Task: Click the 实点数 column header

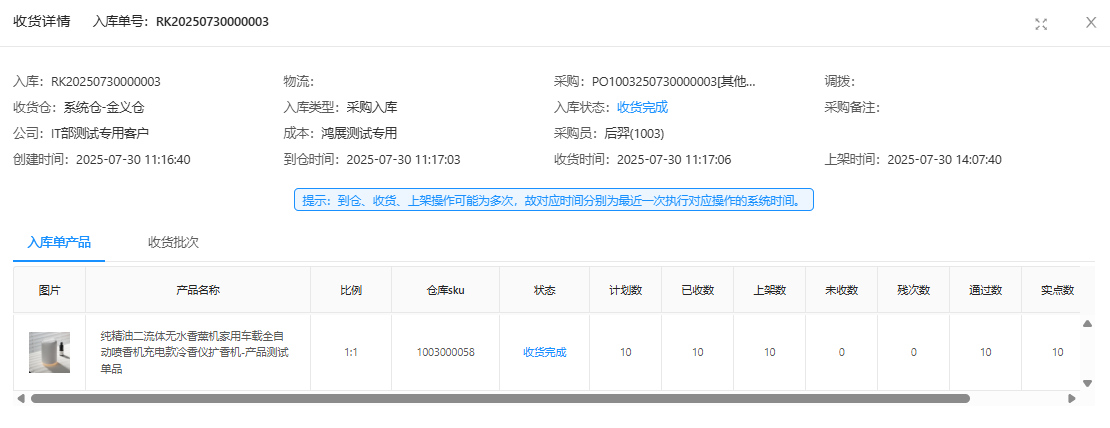Action: [1057, 290]
